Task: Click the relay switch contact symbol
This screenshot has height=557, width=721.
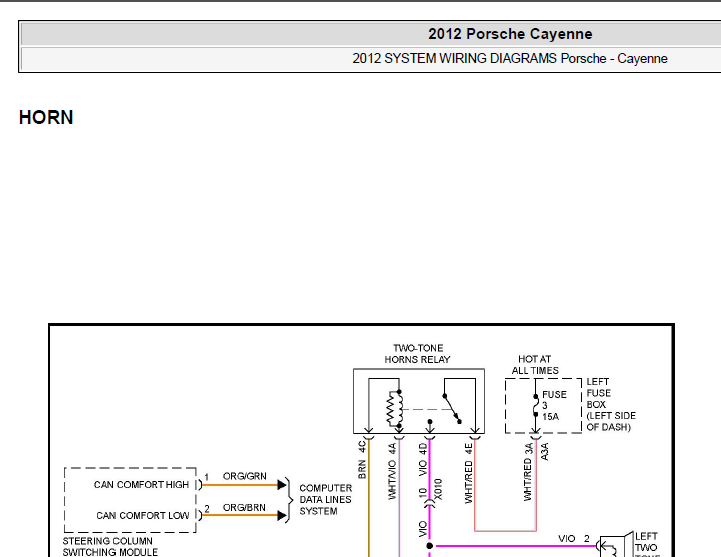Action: click(x=452, y=408)
